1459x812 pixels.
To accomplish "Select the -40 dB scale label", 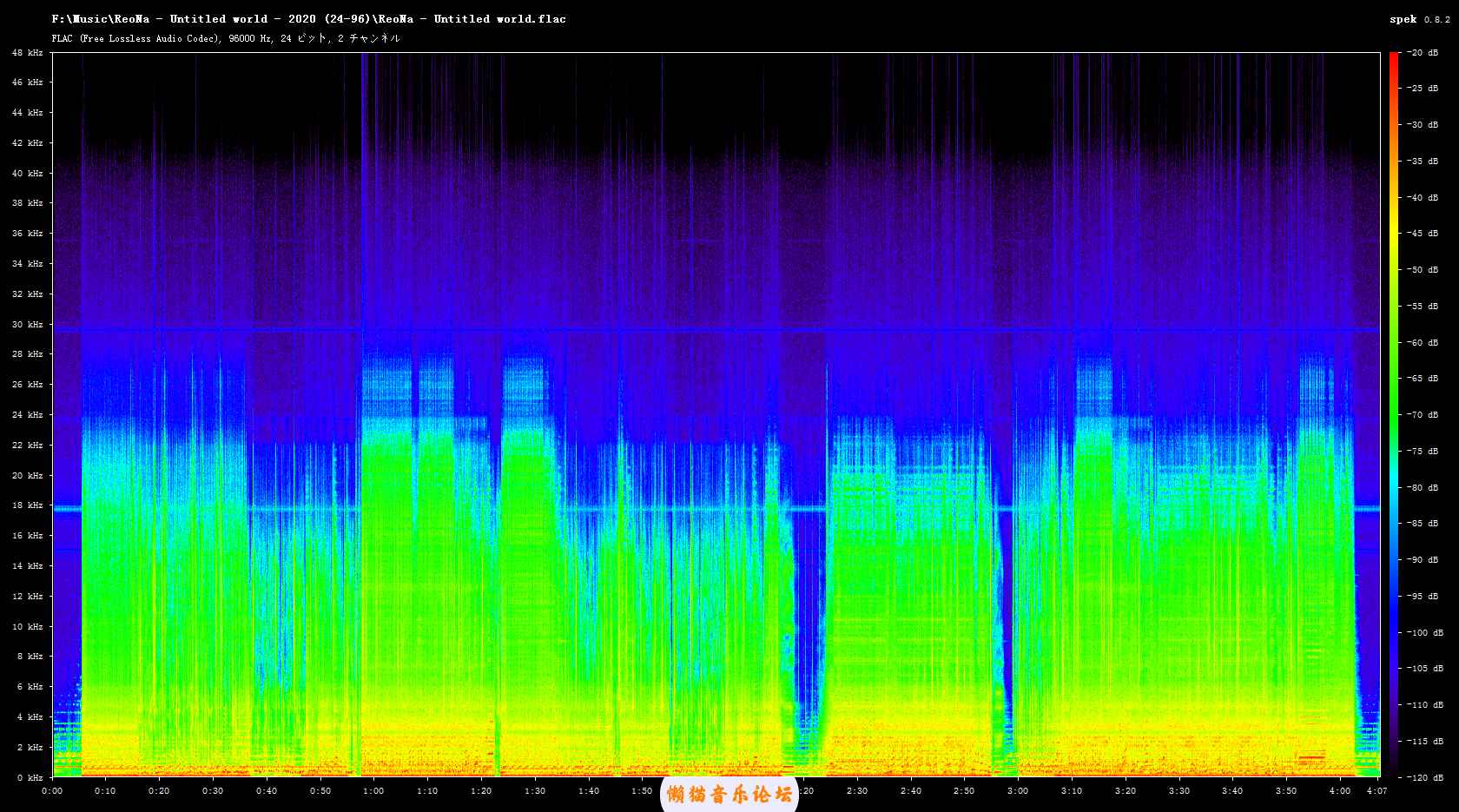I will coord(1423,197).
